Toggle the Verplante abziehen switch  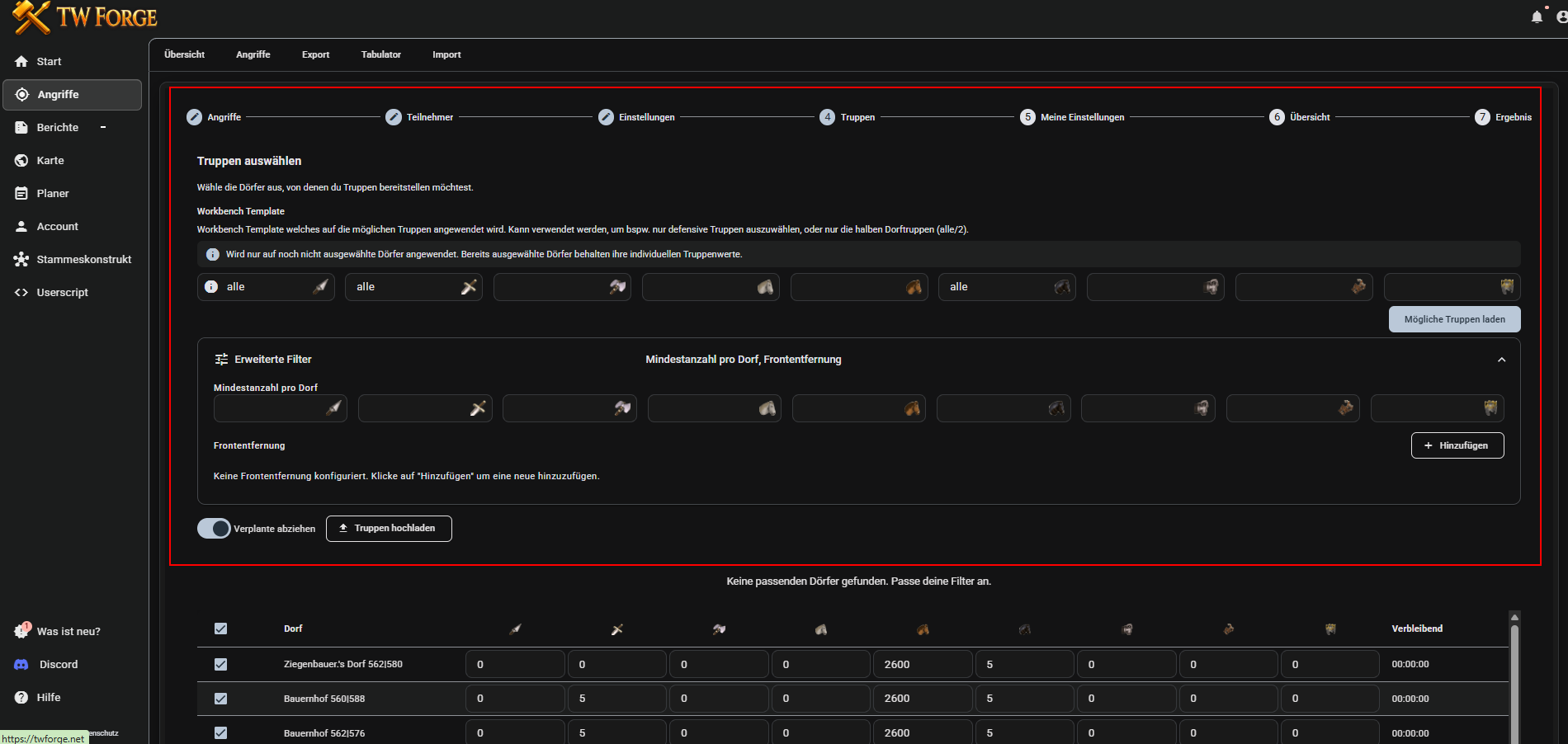[214, 529]
